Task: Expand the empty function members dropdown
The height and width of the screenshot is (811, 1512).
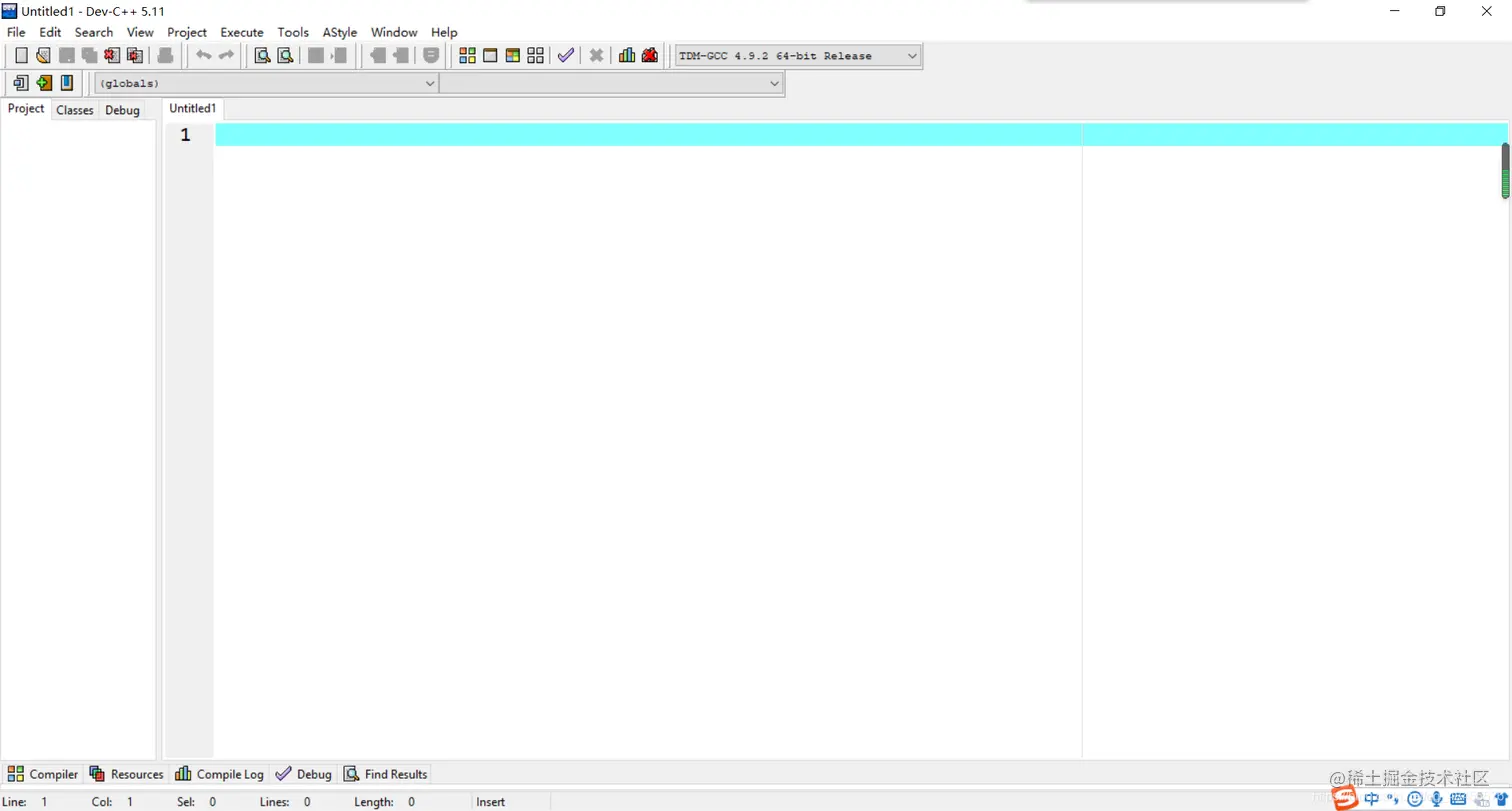Action: [x=611, y=84]
